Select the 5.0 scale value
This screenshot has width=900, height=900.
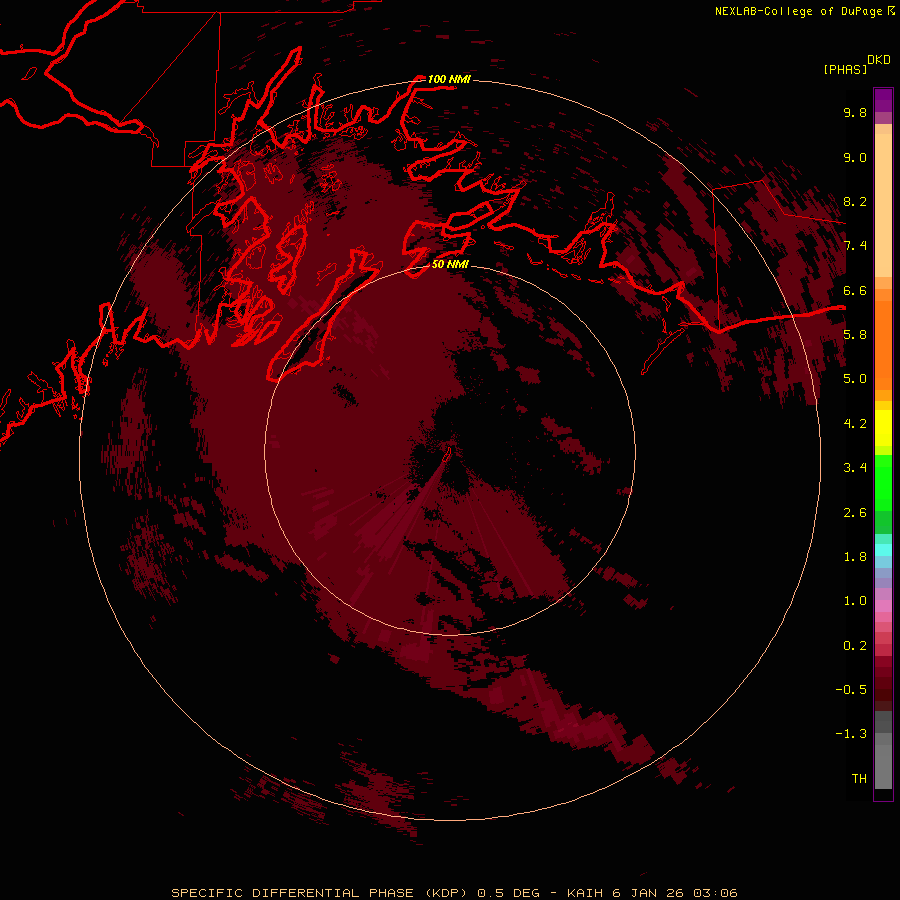click(x=855, y=379)
